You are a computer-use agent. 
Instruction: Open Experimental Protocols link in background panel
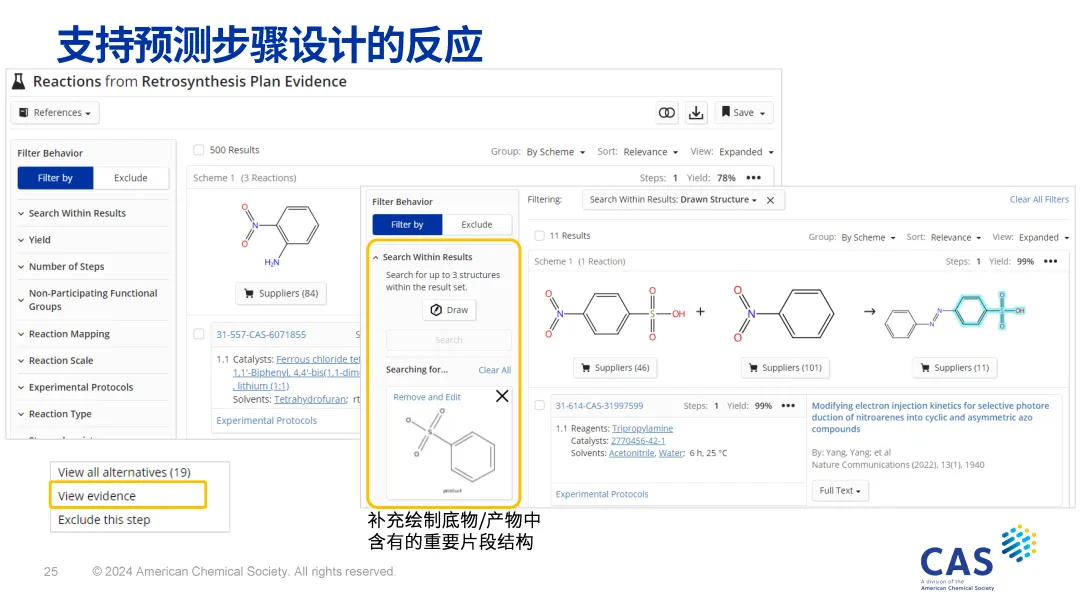[267, 421]
